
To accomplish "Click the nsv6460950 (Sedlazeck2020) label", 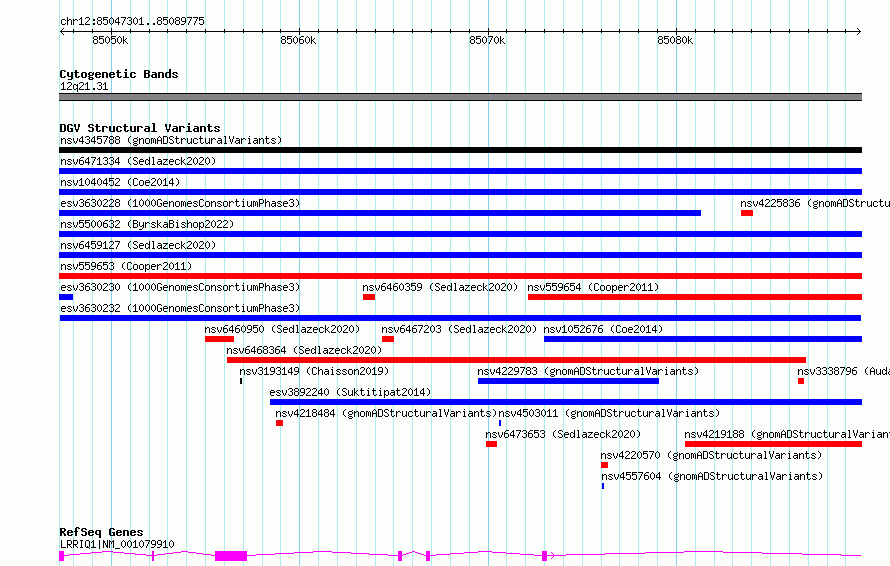I will (282, 329).
